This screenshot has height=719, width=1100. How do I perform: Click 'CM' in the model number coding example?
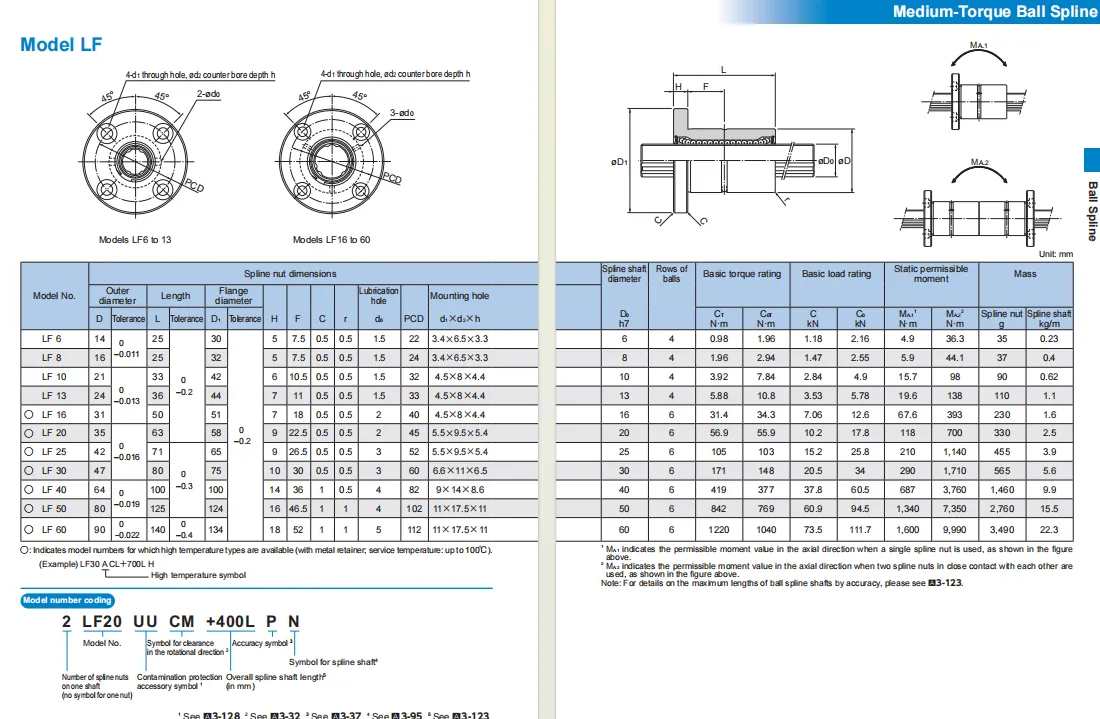[x=182, y=621]
